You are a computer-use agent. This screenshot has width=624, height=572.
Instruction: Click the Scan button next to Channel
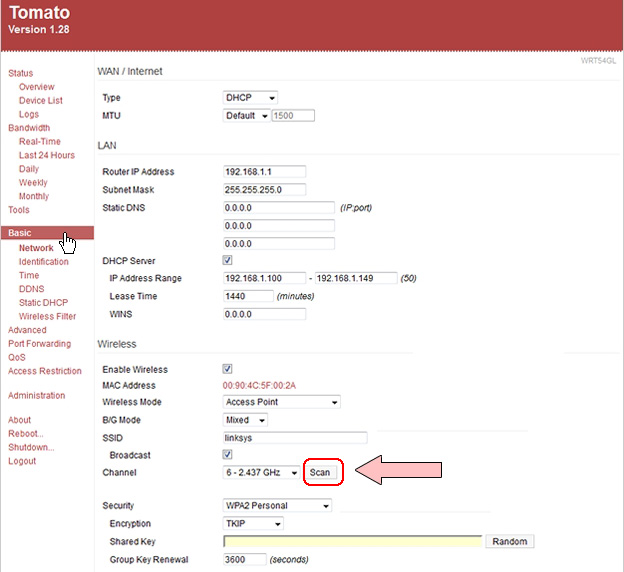(x=320, y=472)
